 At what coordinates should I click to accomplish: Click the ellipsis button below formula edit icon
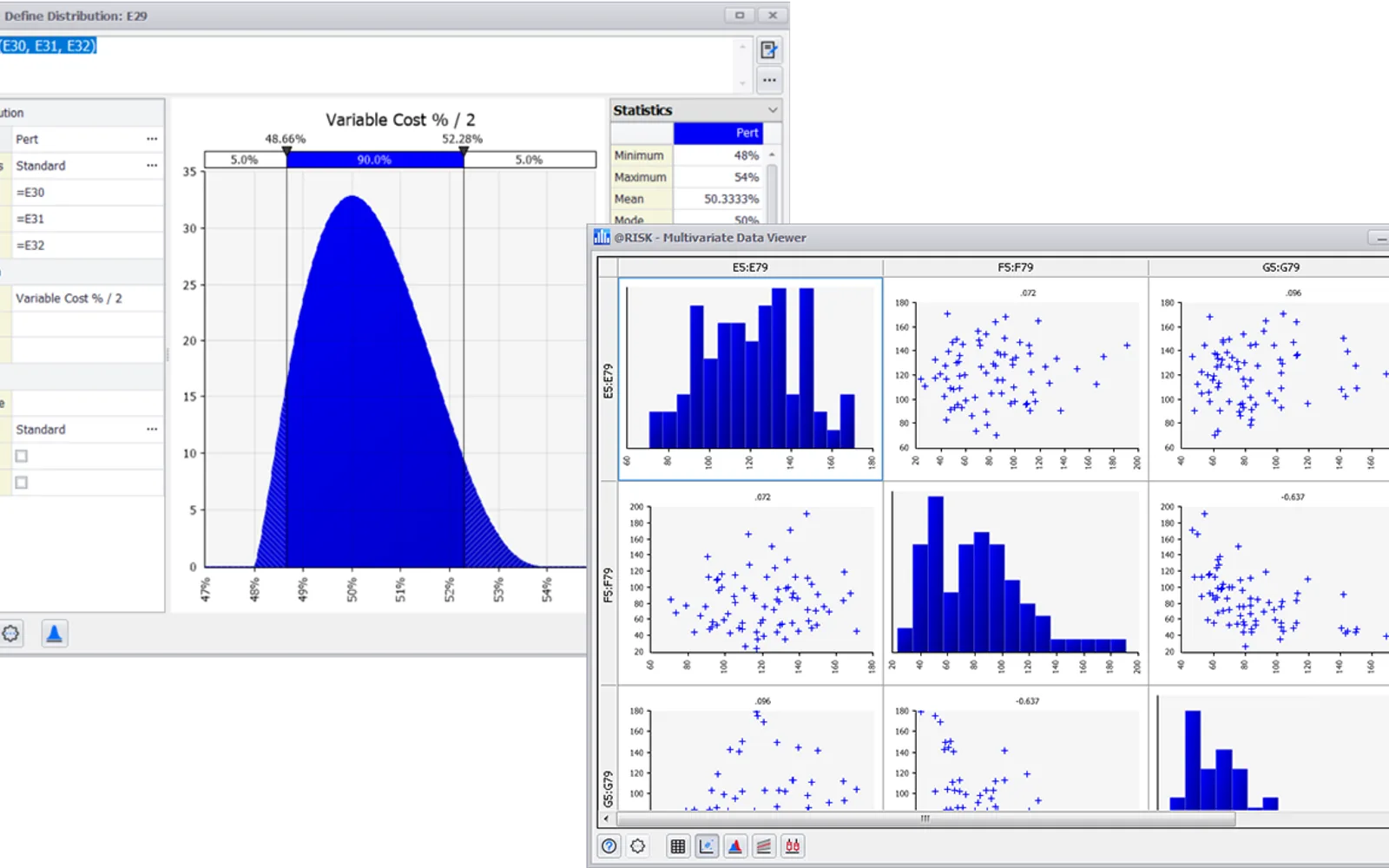tap(769, 80)
